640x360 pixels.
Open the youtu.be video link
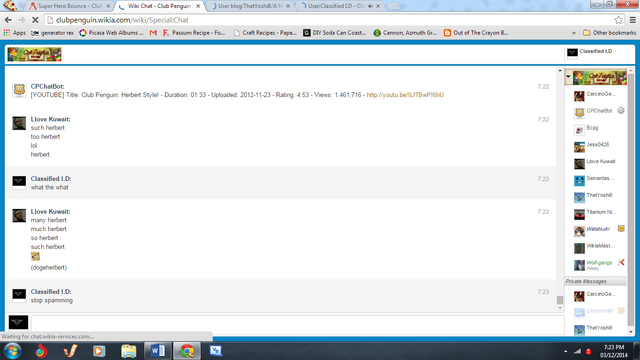pyautogui.click(x=405, y=95)
